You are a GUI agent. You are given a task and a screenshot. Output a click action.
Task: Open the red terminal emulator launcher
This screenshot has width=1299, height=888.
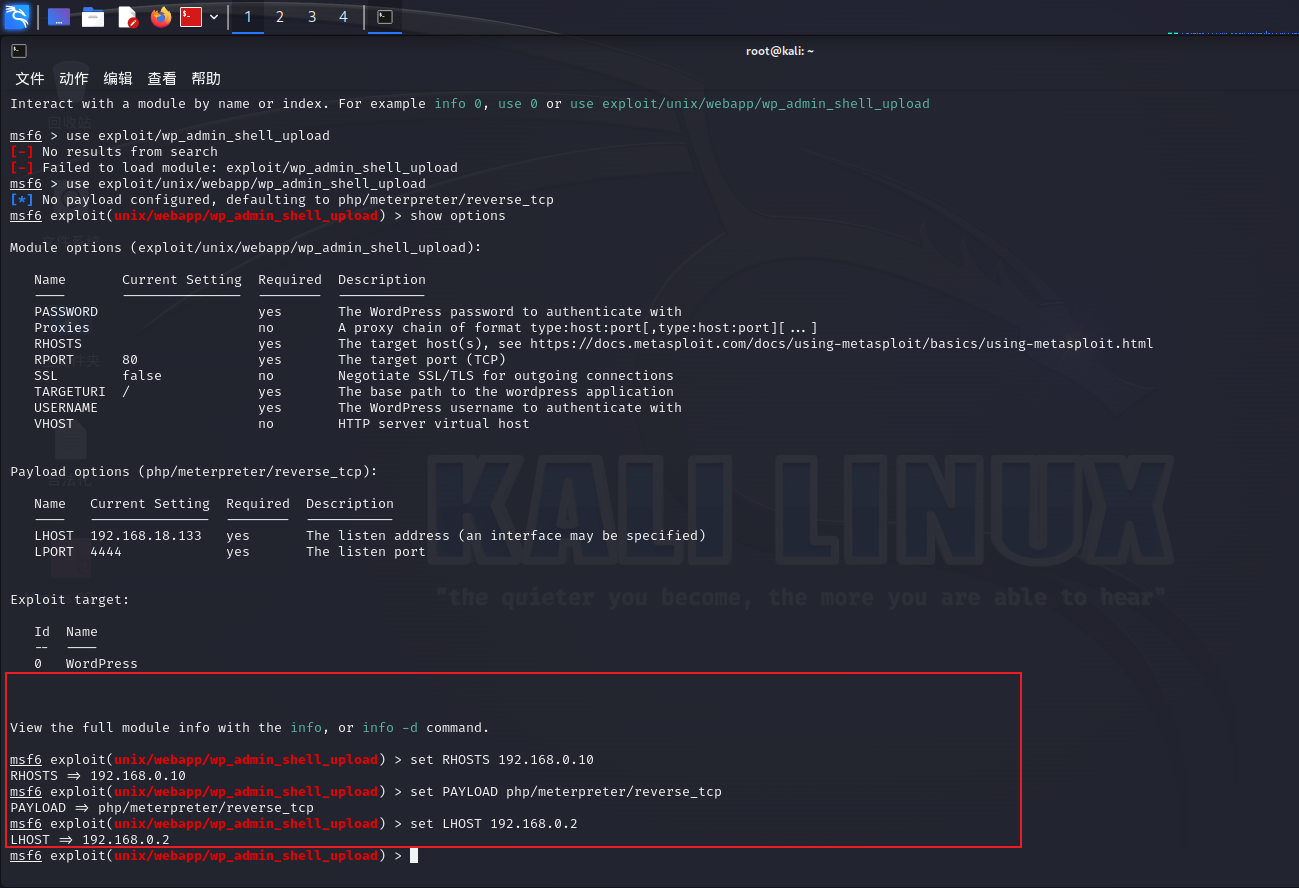(191, 17)
